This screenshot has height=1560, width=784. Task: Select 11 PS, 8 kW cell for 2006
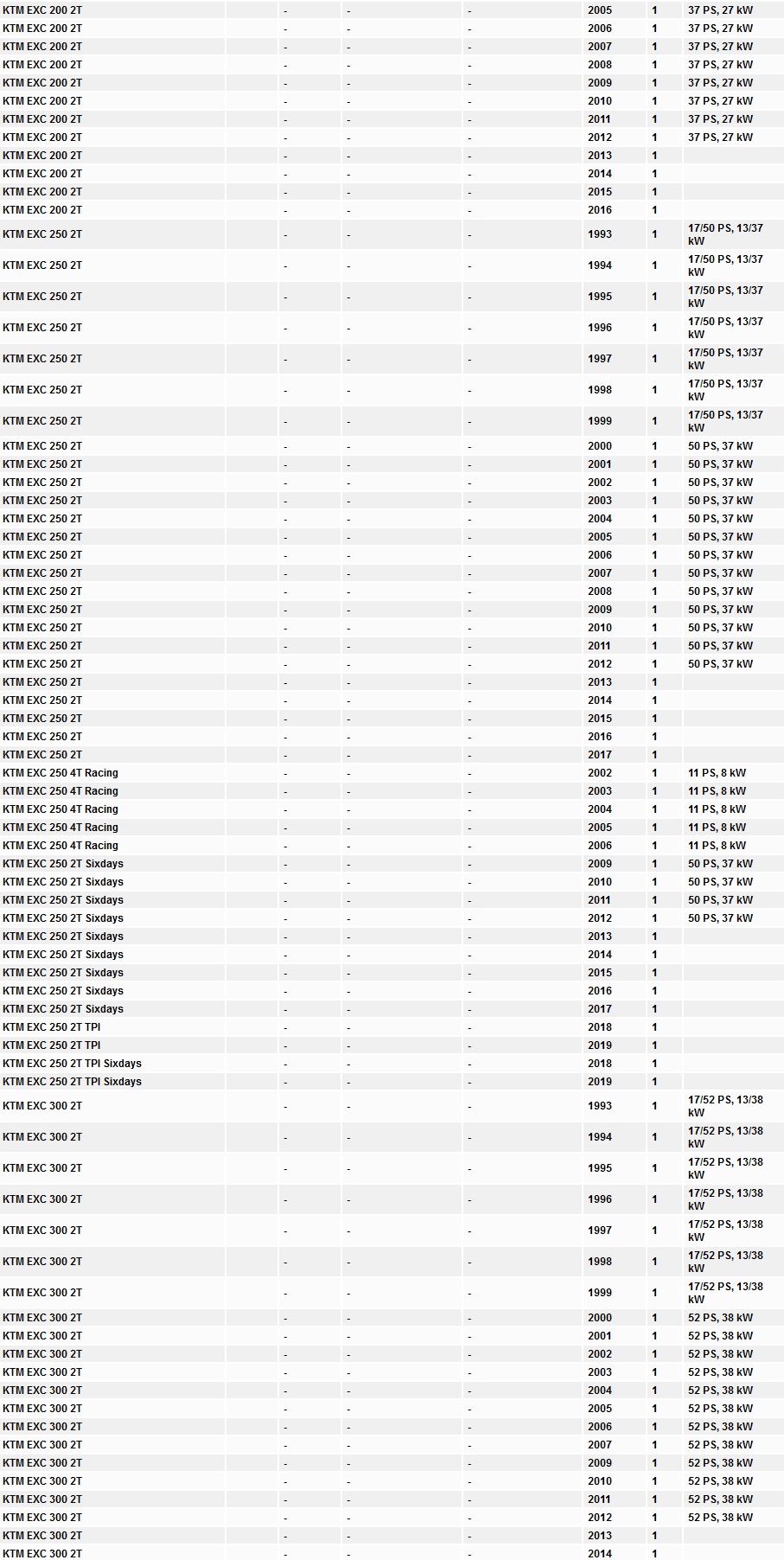(x=717, y=846)
